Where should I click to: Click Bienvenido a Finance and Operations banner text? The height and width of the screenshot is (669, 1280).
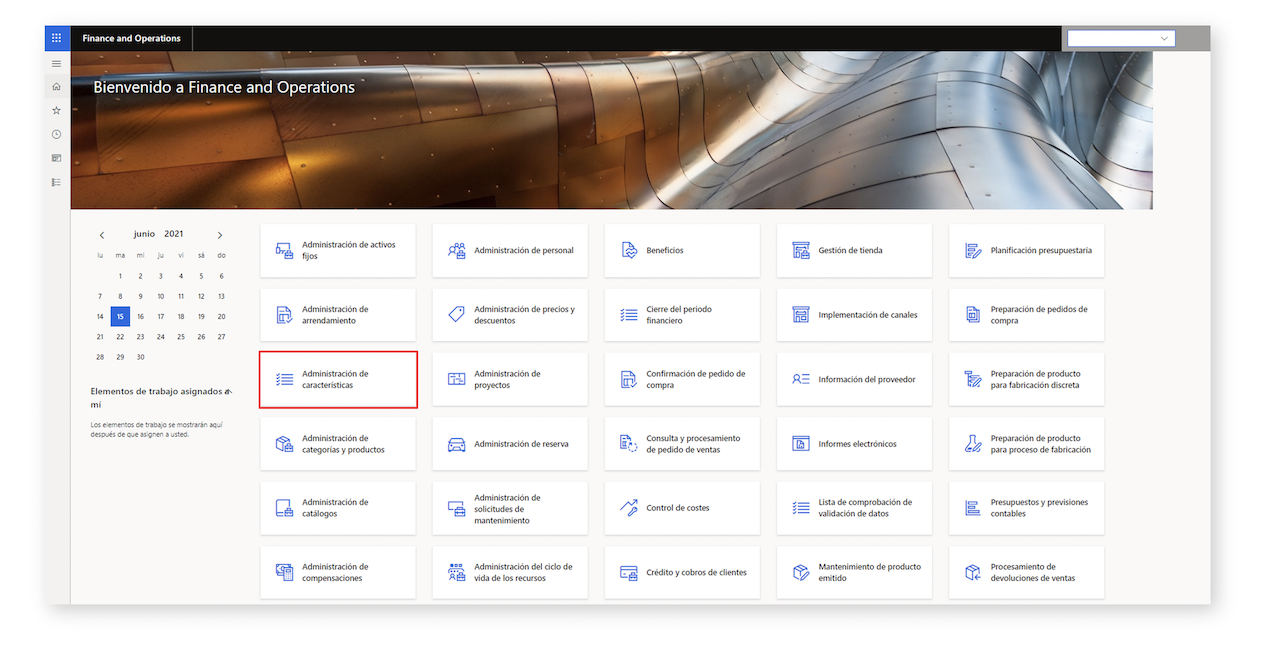pos(224,87)
